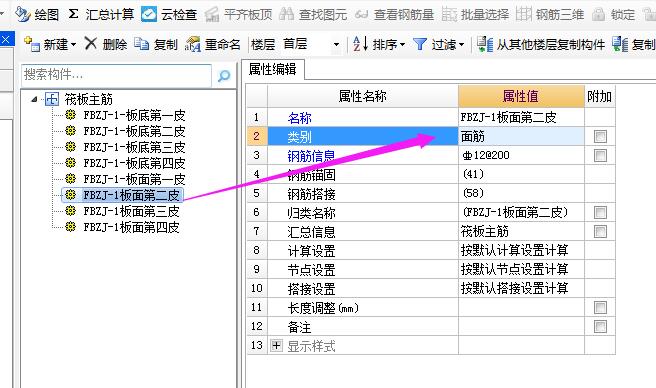Click the 锁定 lock icon
656x388 pixels.
coord(599,15)
